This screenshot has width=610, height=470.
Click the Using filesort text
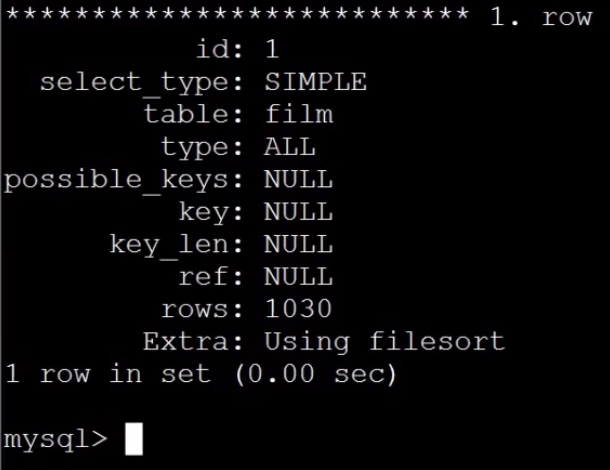[384, 342]
